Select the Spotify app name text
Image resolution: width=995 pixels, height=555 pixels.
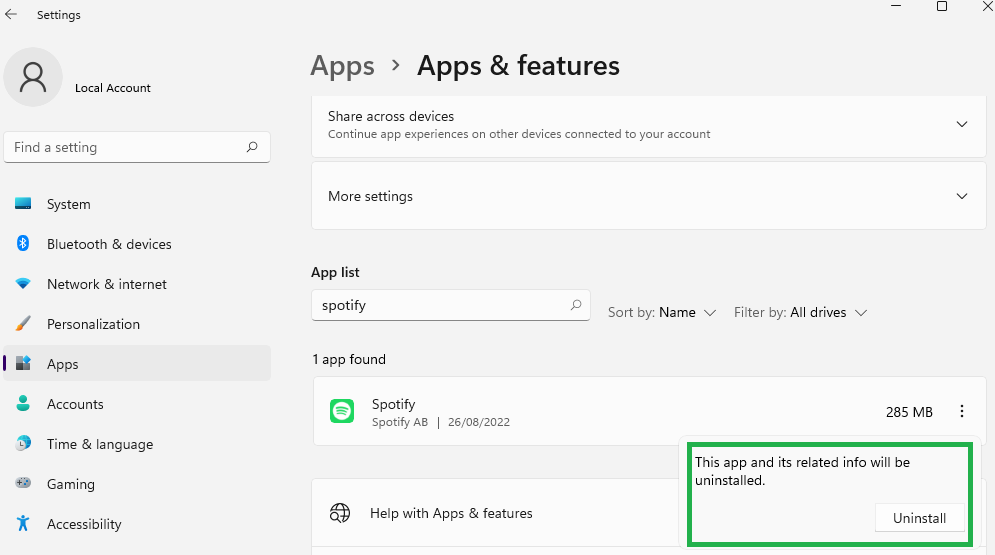393,404
